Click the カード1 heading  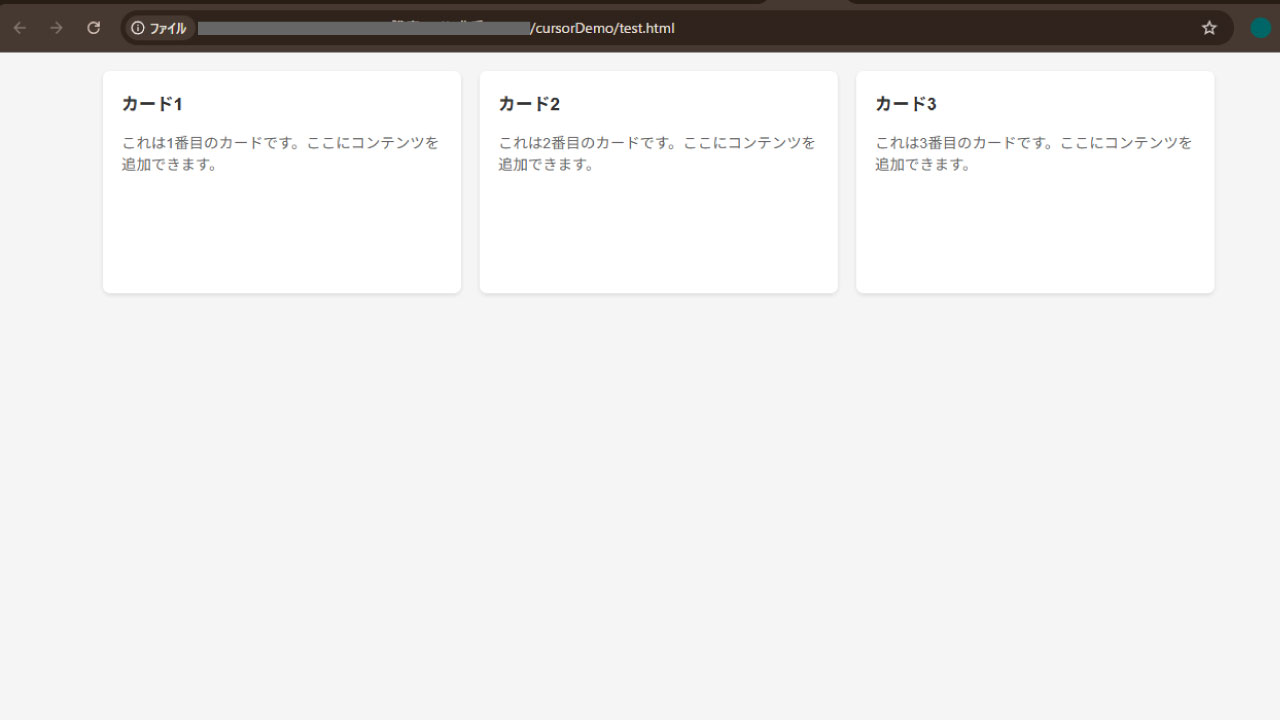(x=152, y=104)
